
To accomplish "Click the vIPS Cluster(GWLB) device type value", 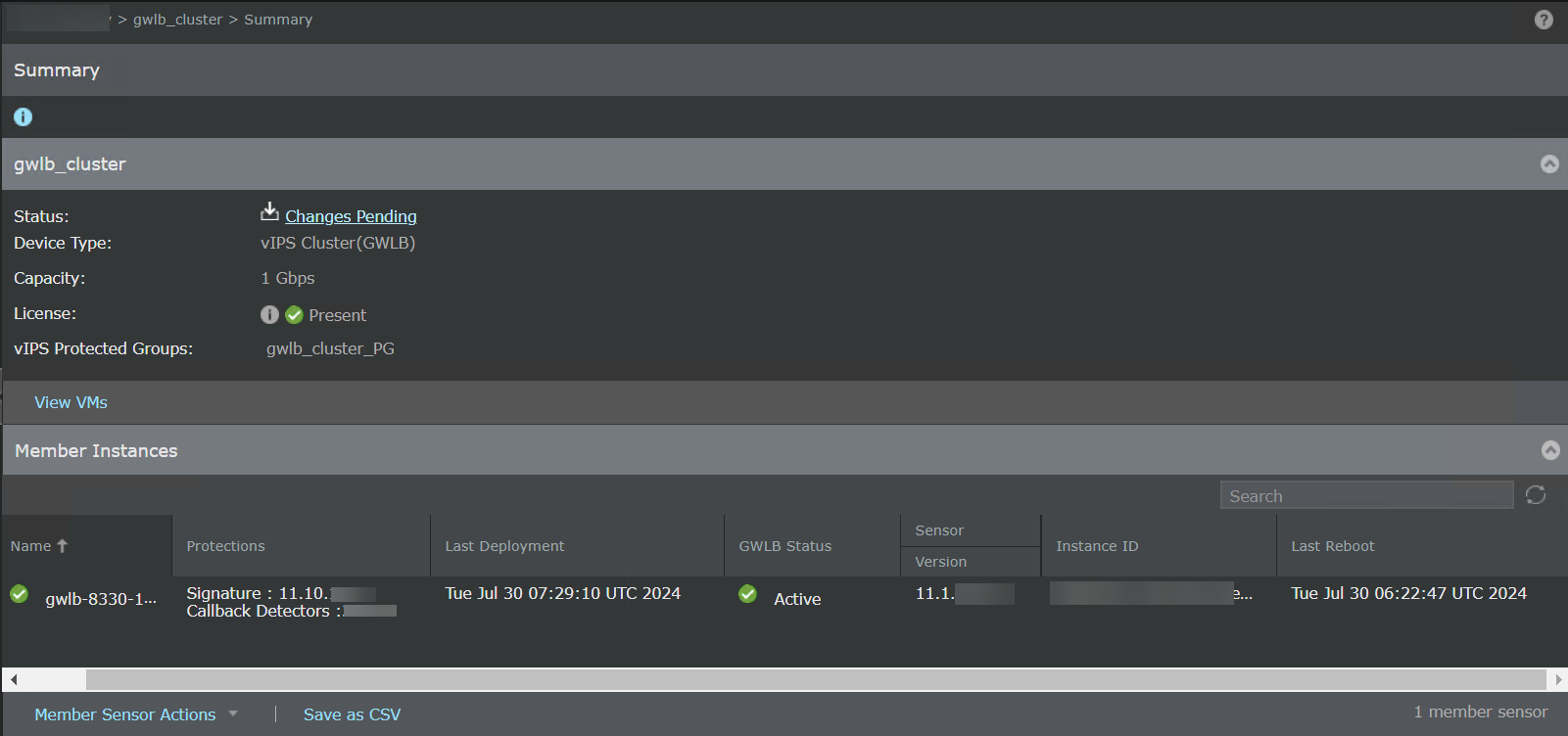I will pyautogui.click(x=338, y=243).
